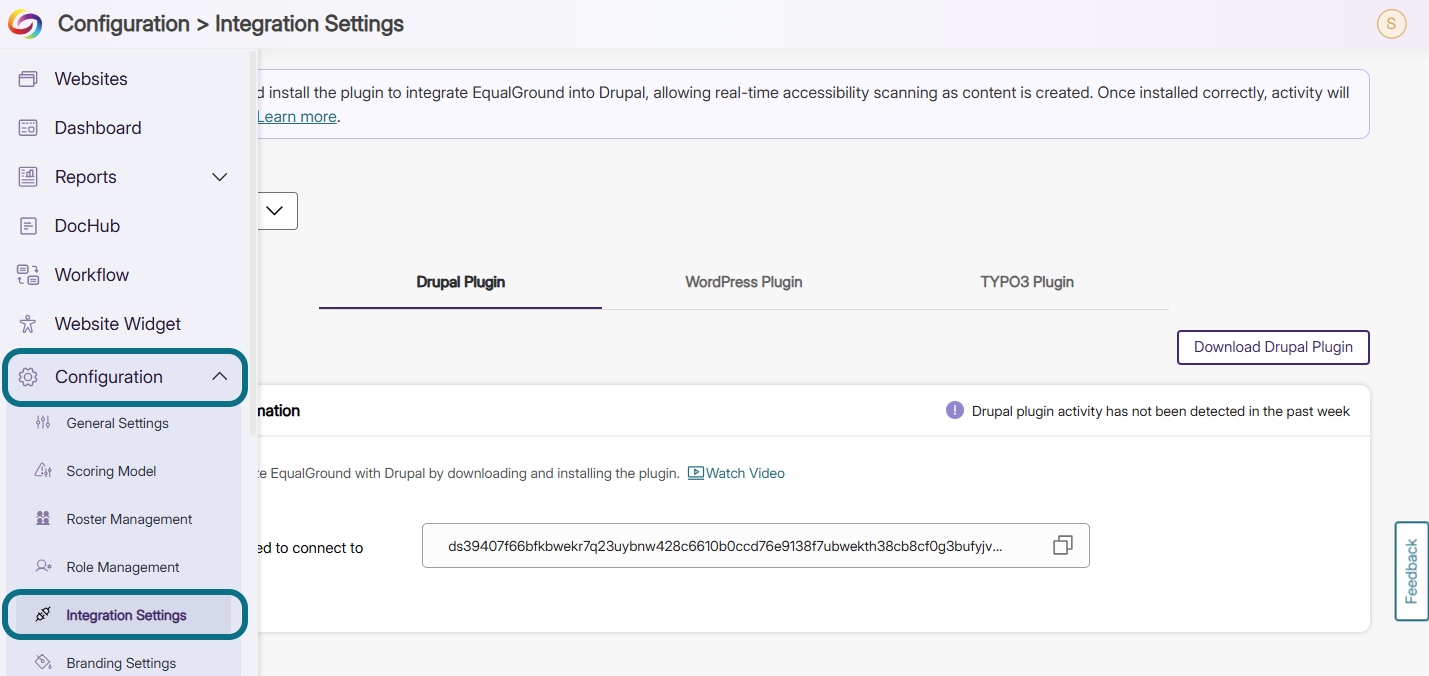Open the user avatar S menu

click(1391, 24)
